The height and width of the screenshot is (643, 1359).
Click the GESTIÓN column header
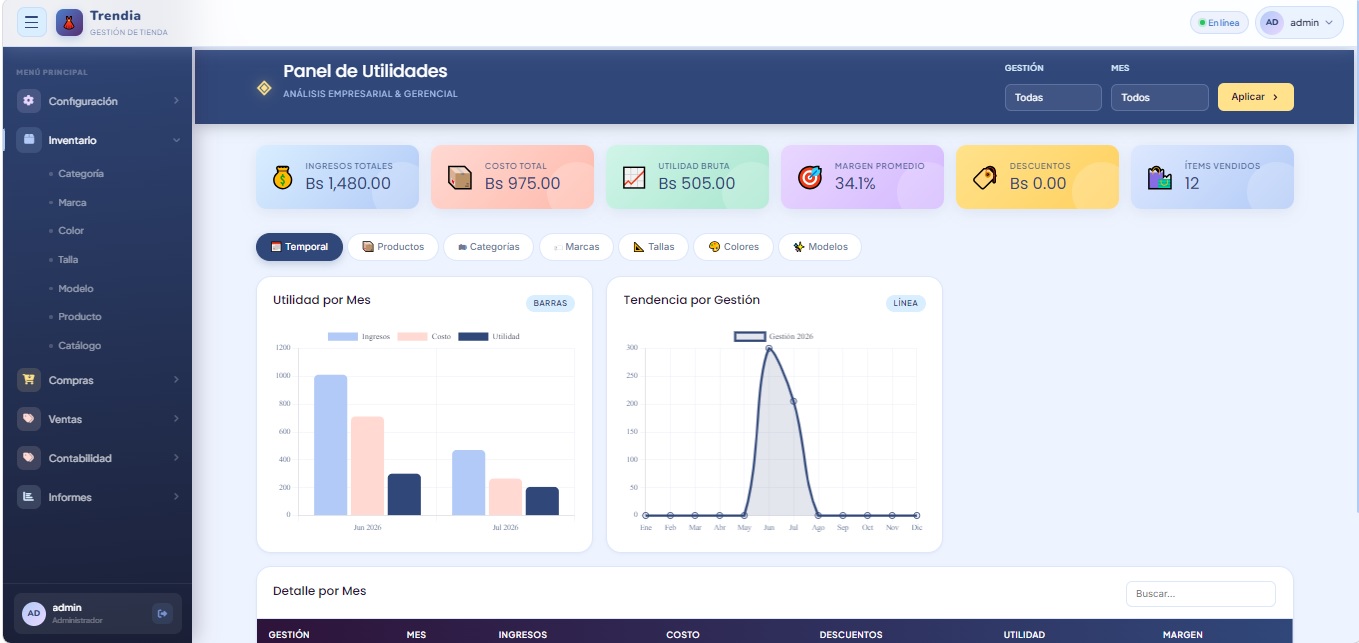(x=289, y=635)
